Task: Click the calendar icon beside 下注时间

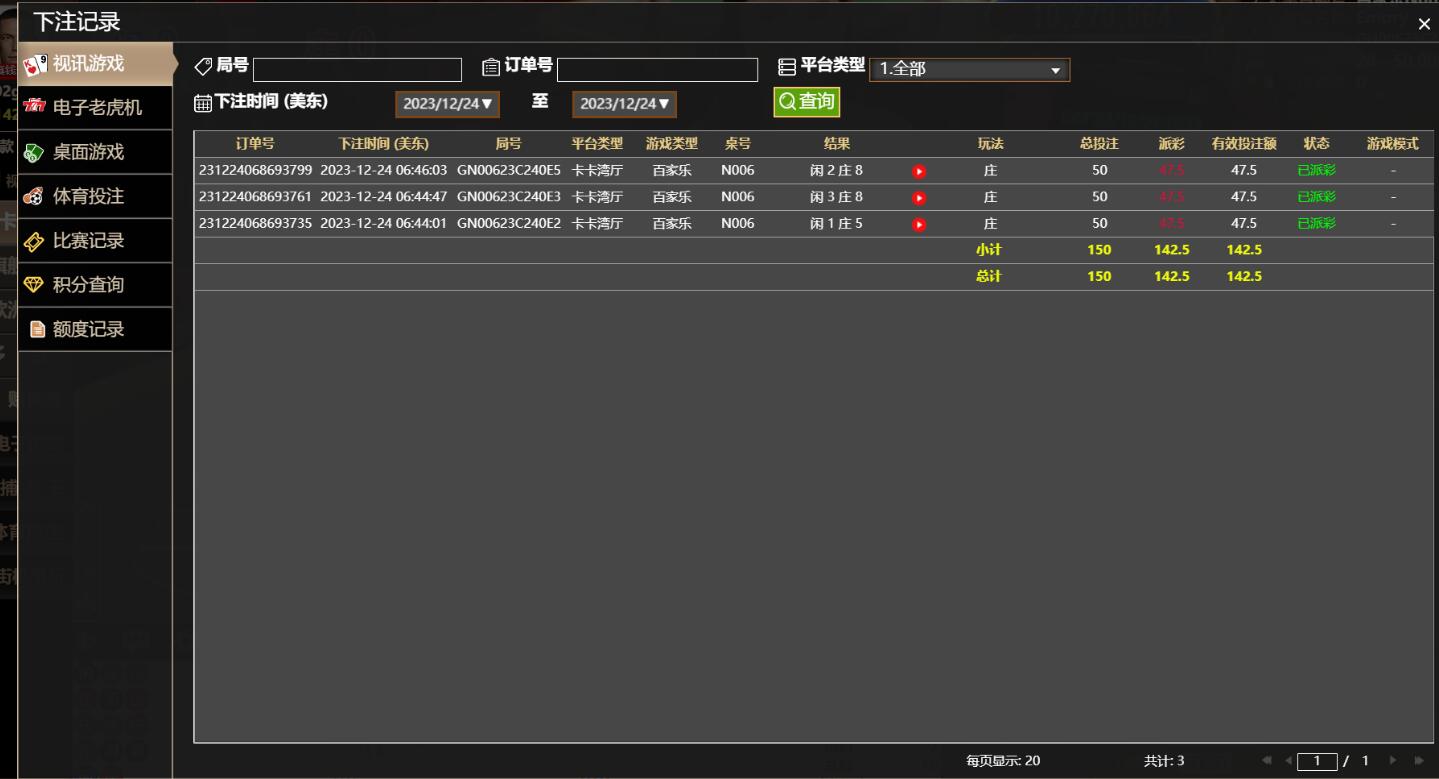Action: pos(203,102)
